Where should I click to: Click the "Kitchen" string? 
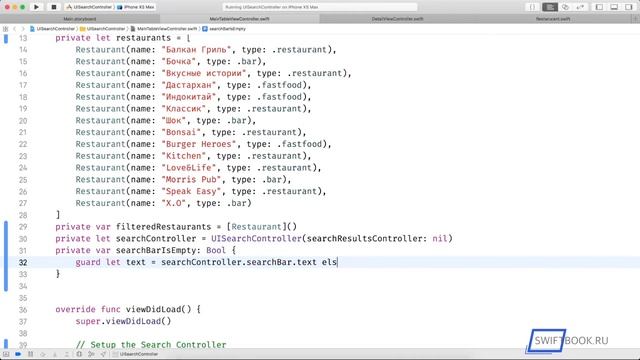click(184, 156)
